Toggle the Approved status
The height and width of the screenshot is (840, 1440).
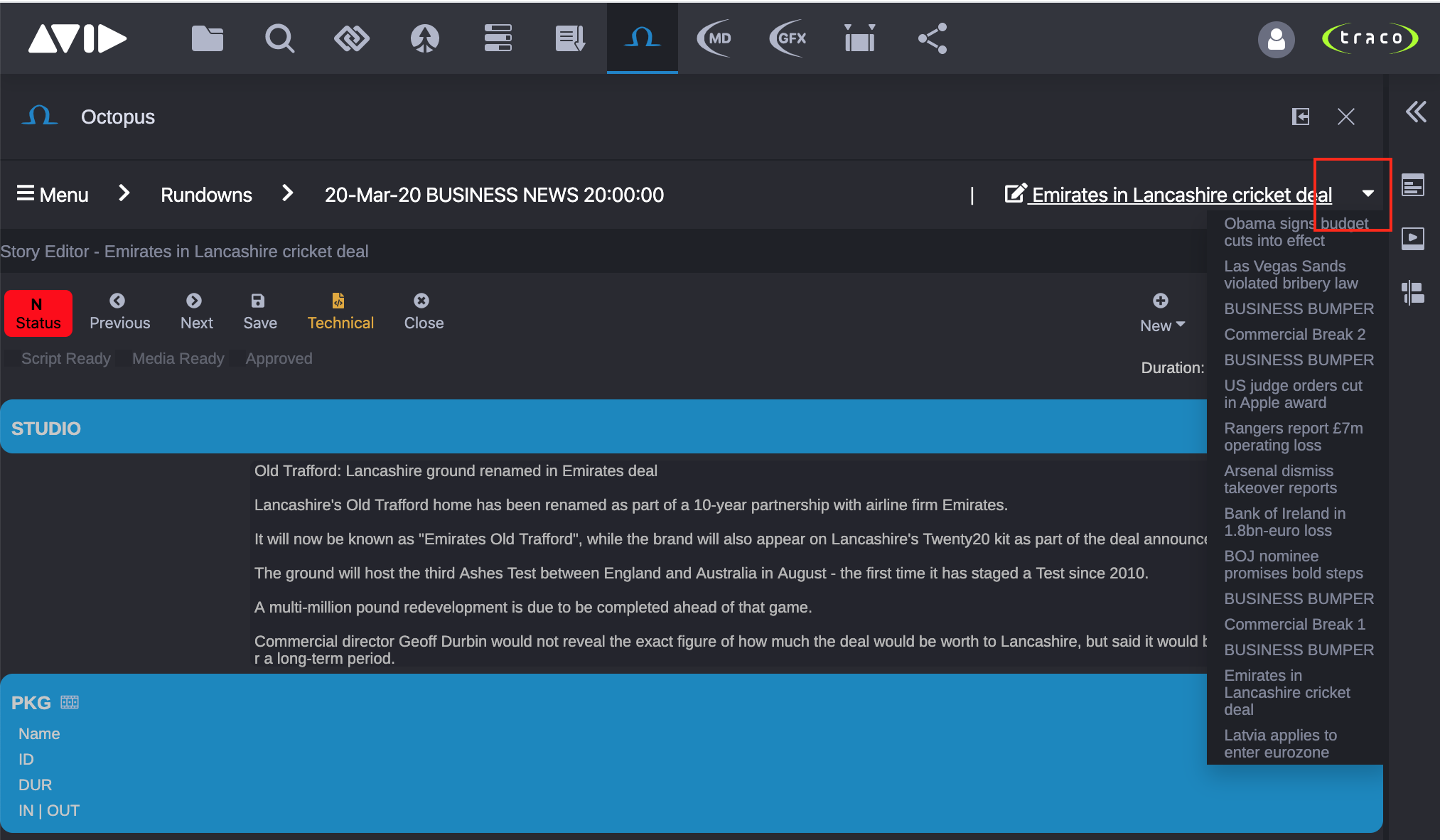point(279,358)
